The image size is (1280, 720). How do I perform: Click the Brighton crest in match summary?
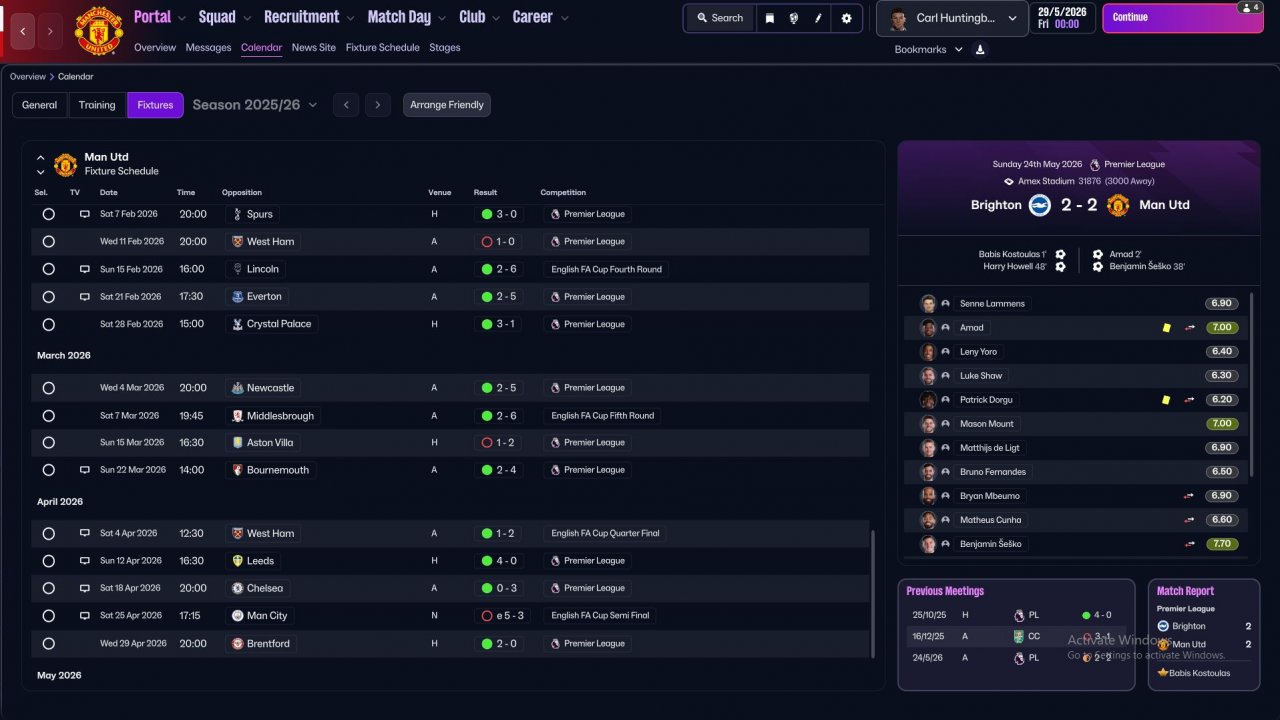pyautogui.click(x=1040, y=205)
